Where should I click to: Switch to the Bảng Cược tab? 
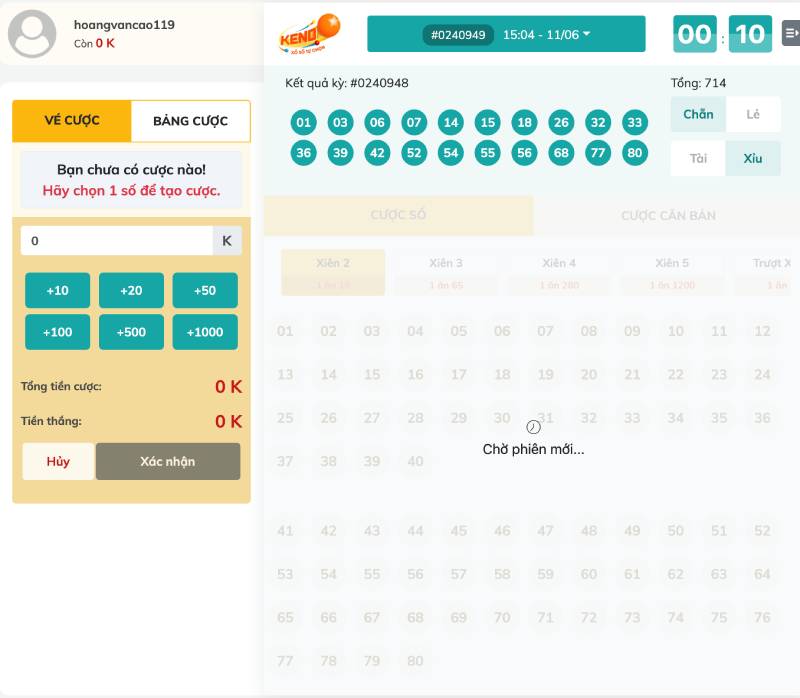[x=190, y=121]
